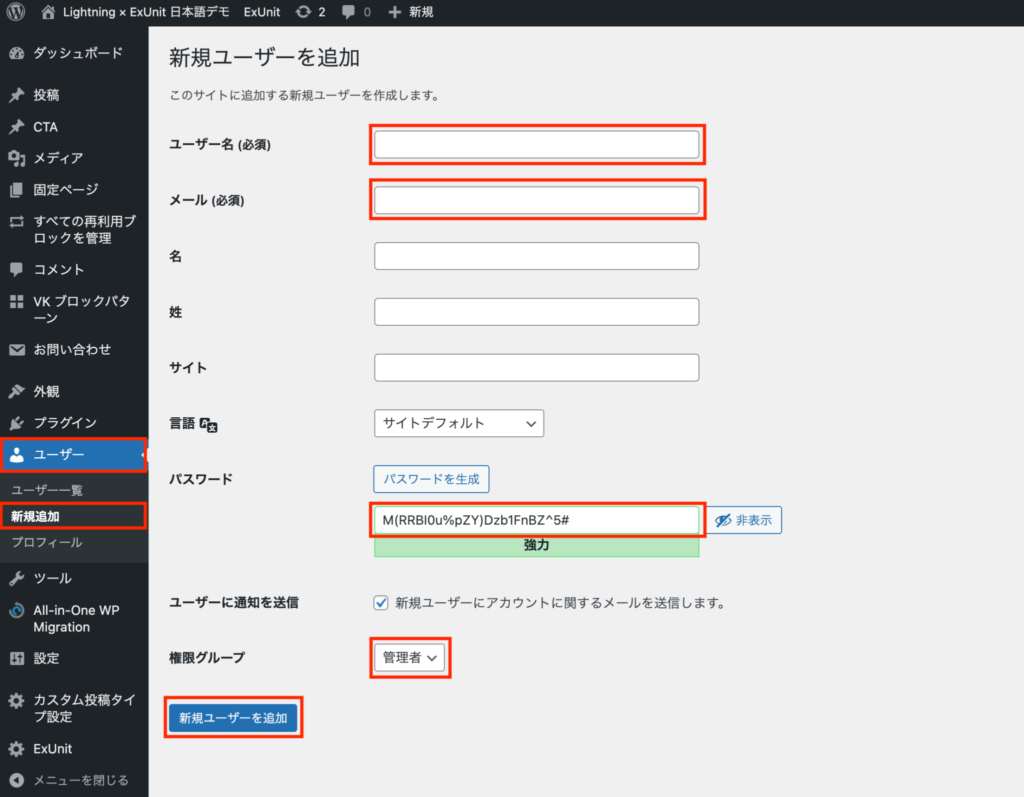Uncheck the send user notification checkbox

381,603
